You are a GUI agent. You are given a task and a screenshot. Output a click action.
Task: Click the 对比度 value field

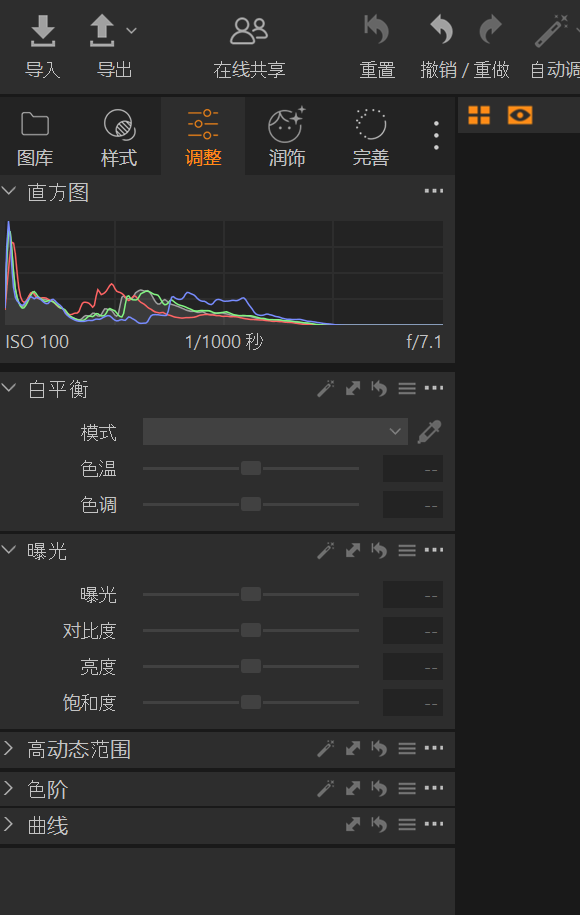click(x=413, y=631)
